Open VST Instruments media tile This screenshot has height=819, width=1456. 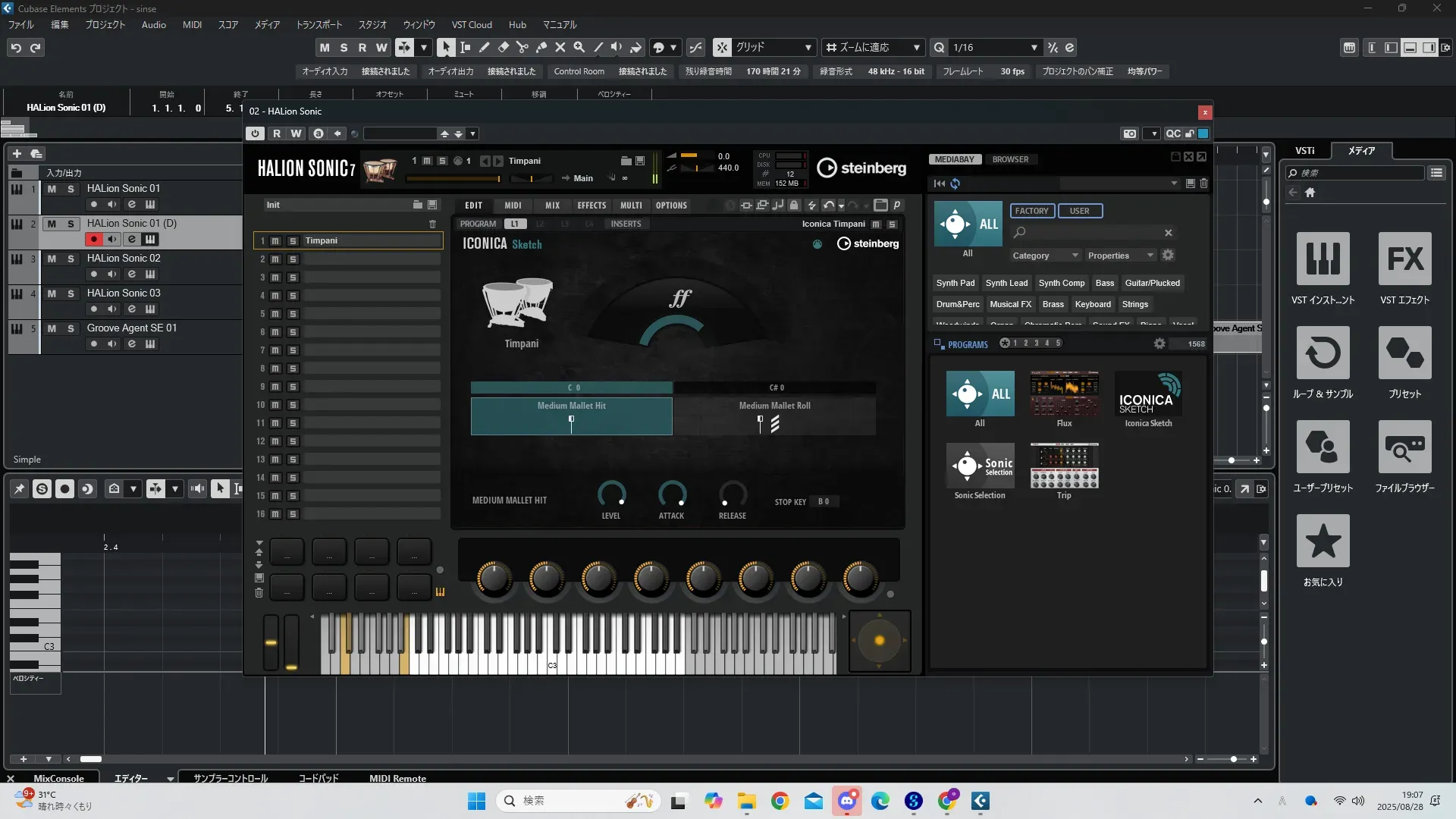[1323, 259]
